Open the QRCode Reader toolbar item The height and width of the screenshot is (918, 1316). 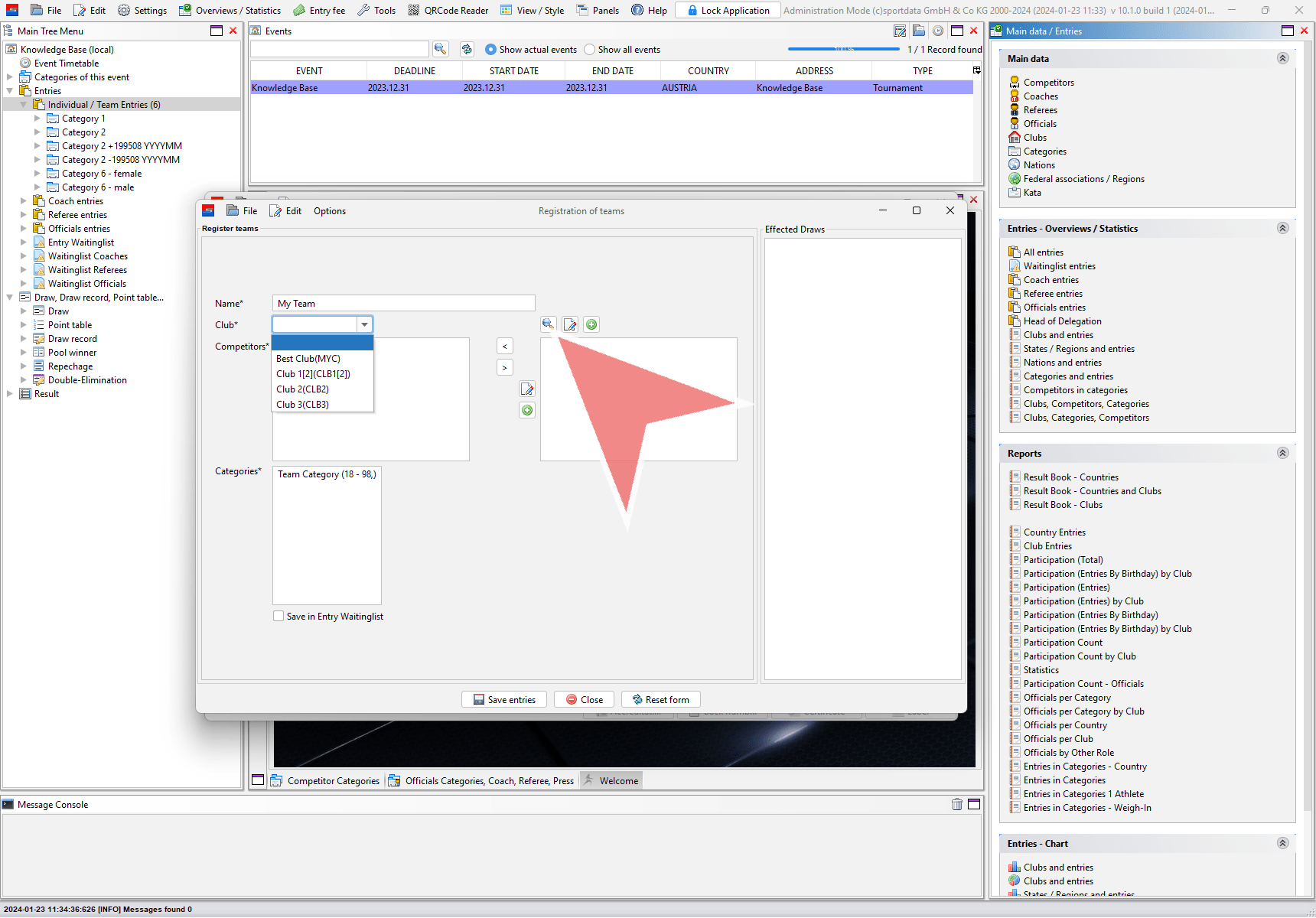click(448, 10)
